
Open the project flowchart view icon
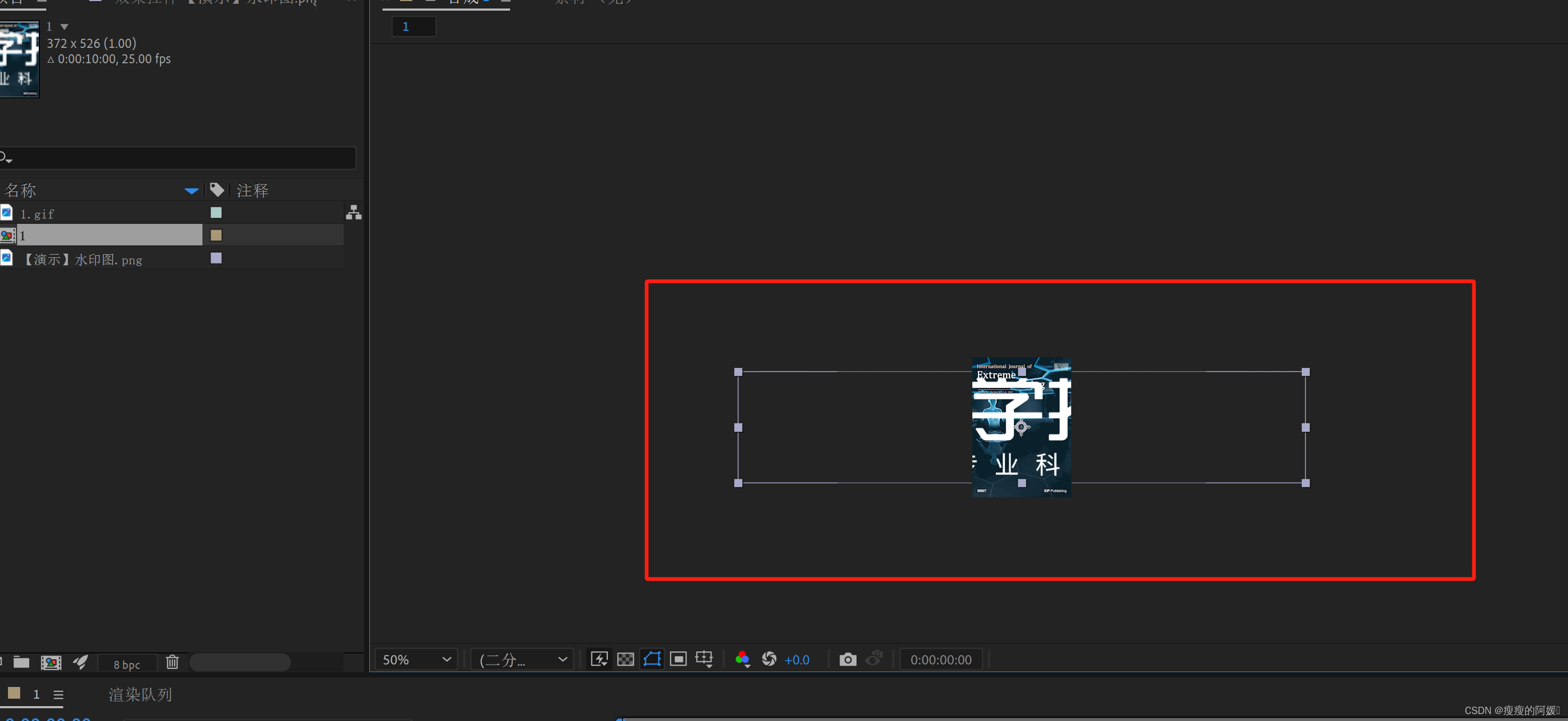tap(354, 213)
